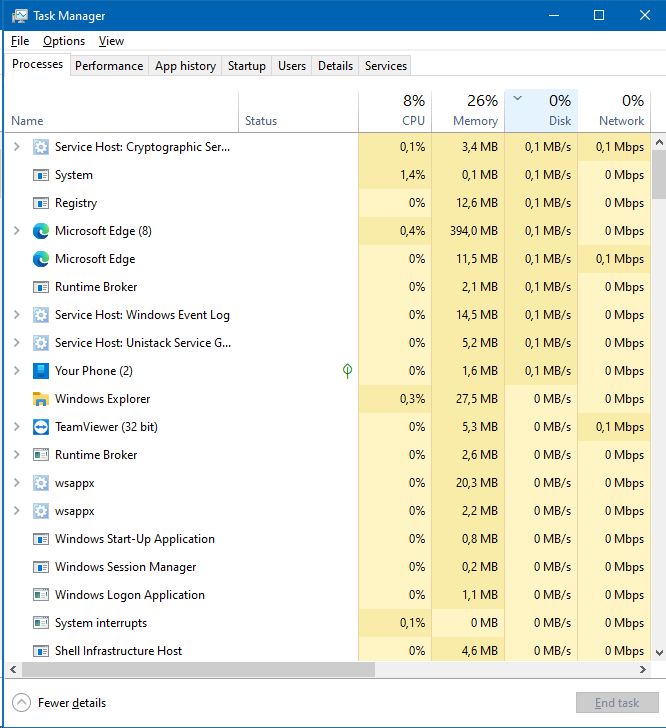This screenshot has width=666, height=728.
Task: Expand the wsappx 20,3 MB entry
Action: [x=17, y=483]
